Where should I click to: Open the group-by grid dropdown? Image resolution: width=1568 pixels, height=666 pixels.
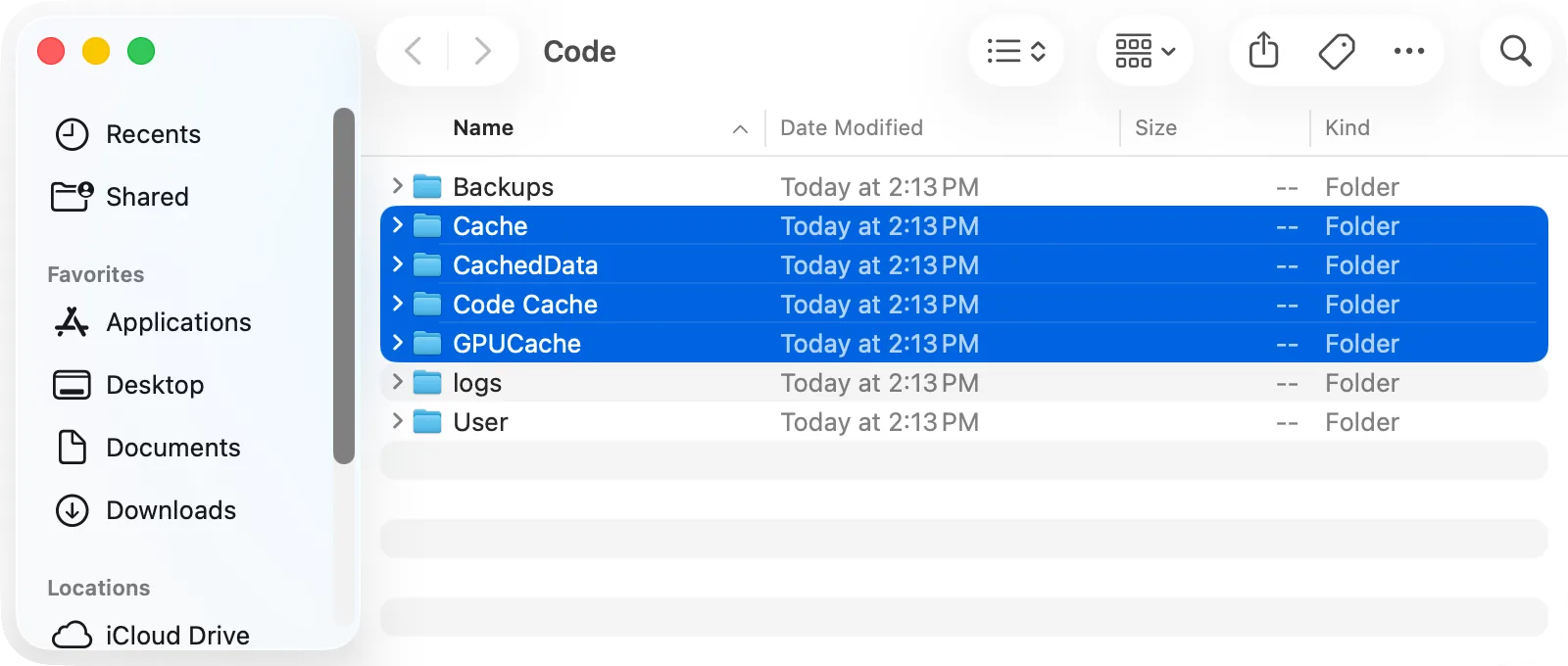pyautogui.click(x=1145, y=51)
